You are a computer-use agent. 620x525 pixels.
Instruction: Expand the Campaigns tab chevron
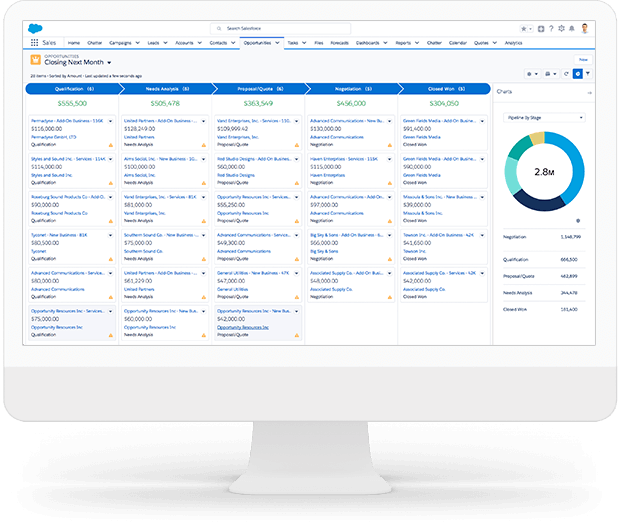[x=138, y=43]
